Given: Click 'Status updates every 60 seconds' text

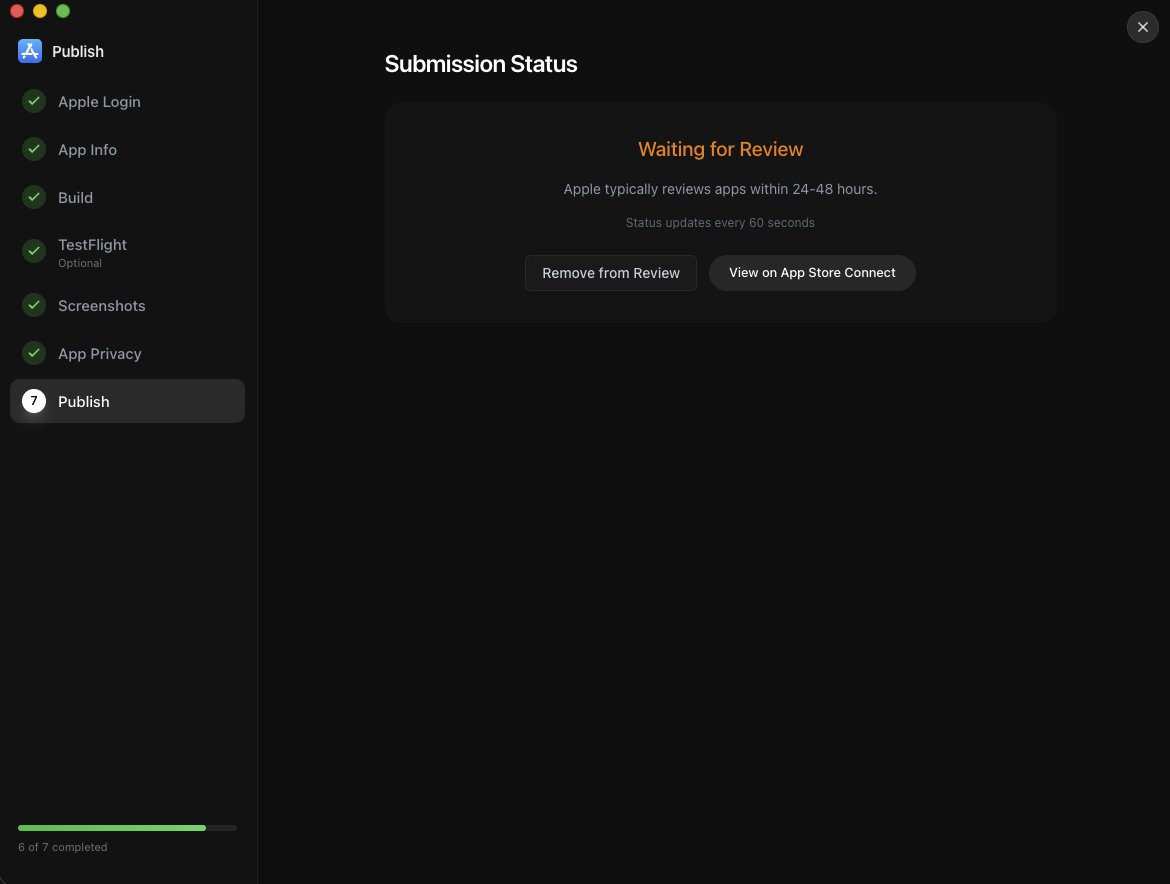Looking at the screenshot, I should point(720,222).
